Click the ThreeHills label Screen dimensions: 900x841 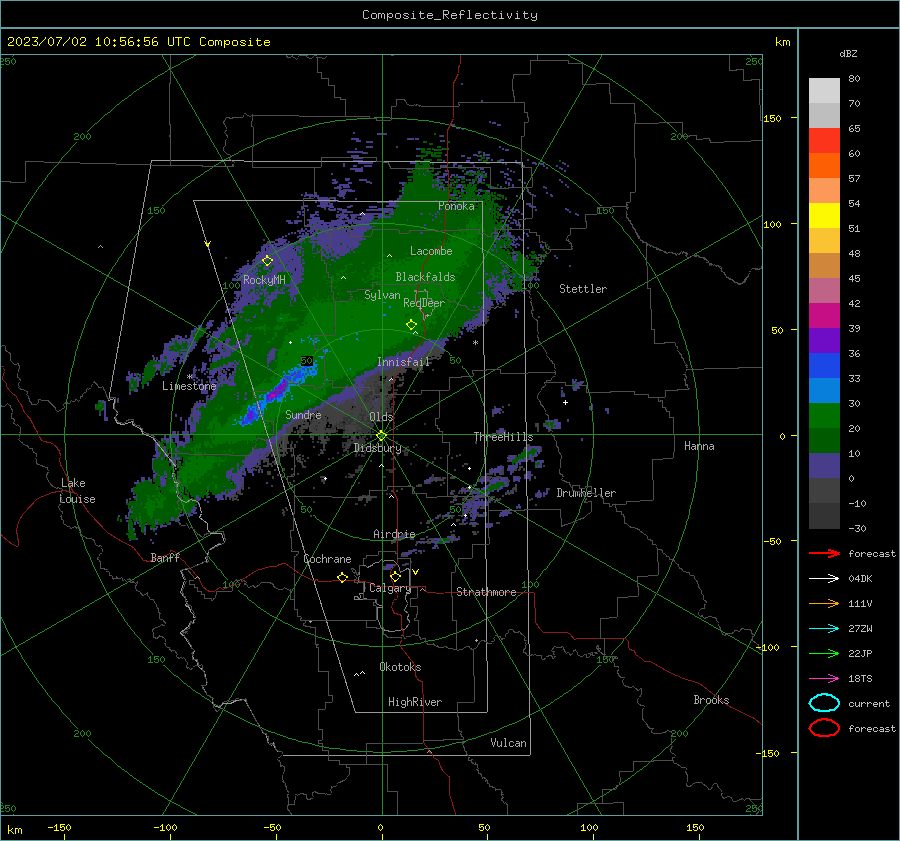coord(503,437)
